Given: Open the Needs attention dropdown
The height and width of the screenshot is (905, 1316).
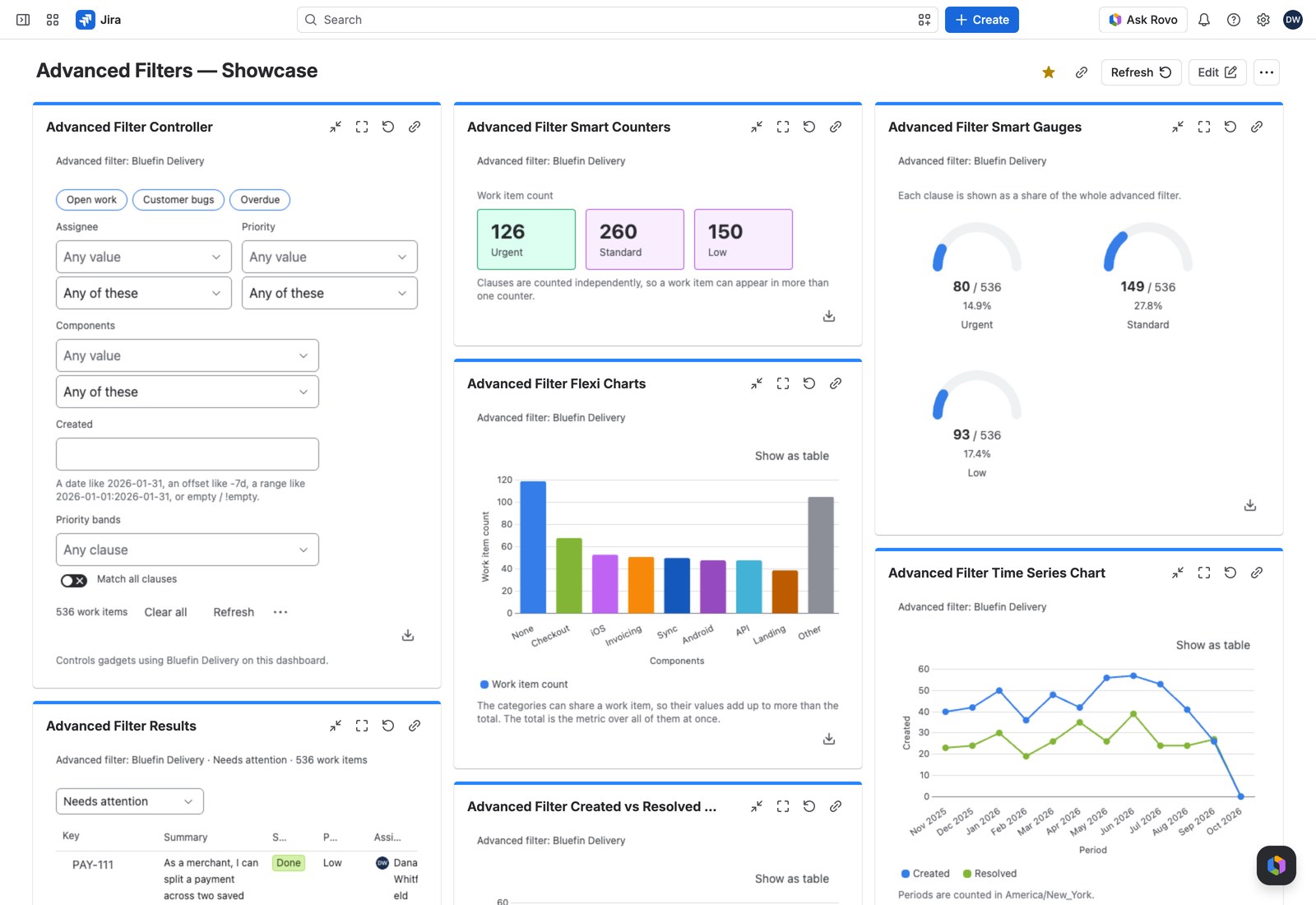Looking at the screenshot, I should pyautogui.click(x=130, y=801).
